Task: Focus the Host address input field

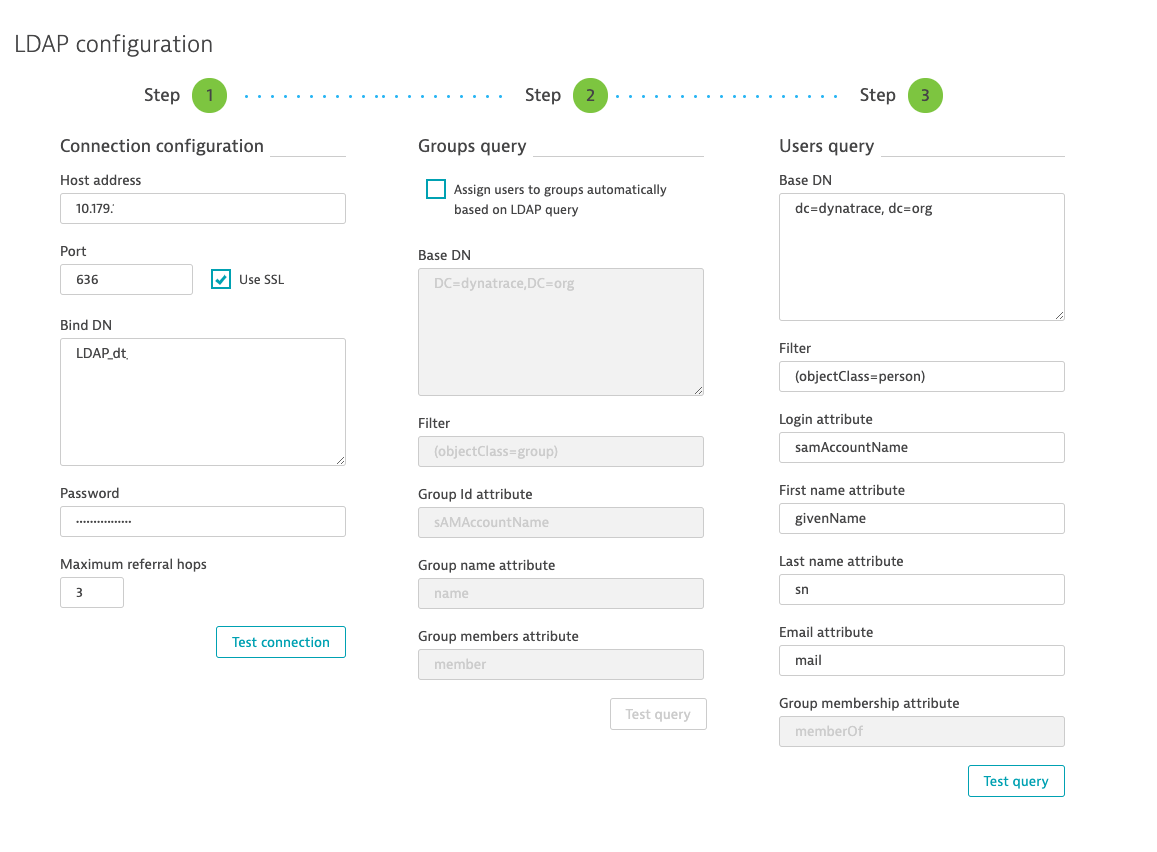Action: [x=203, y=208]
